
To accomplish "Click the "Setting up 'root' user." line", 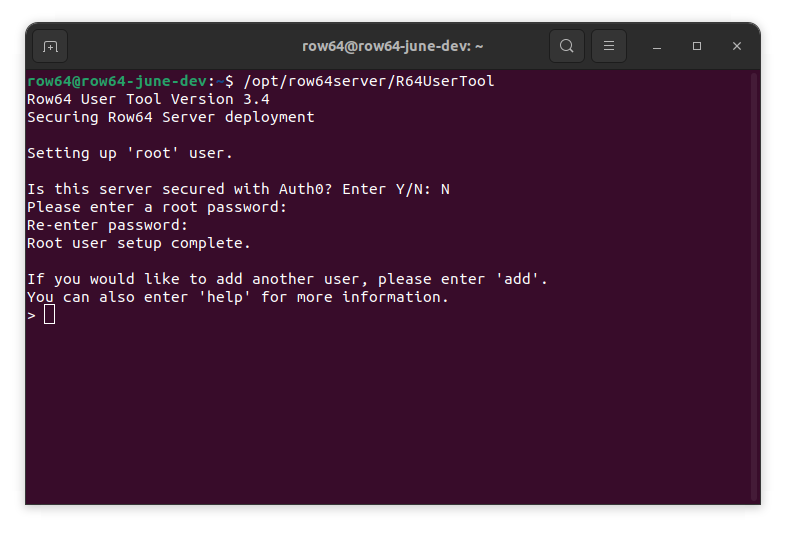I will tap(130, 153).
